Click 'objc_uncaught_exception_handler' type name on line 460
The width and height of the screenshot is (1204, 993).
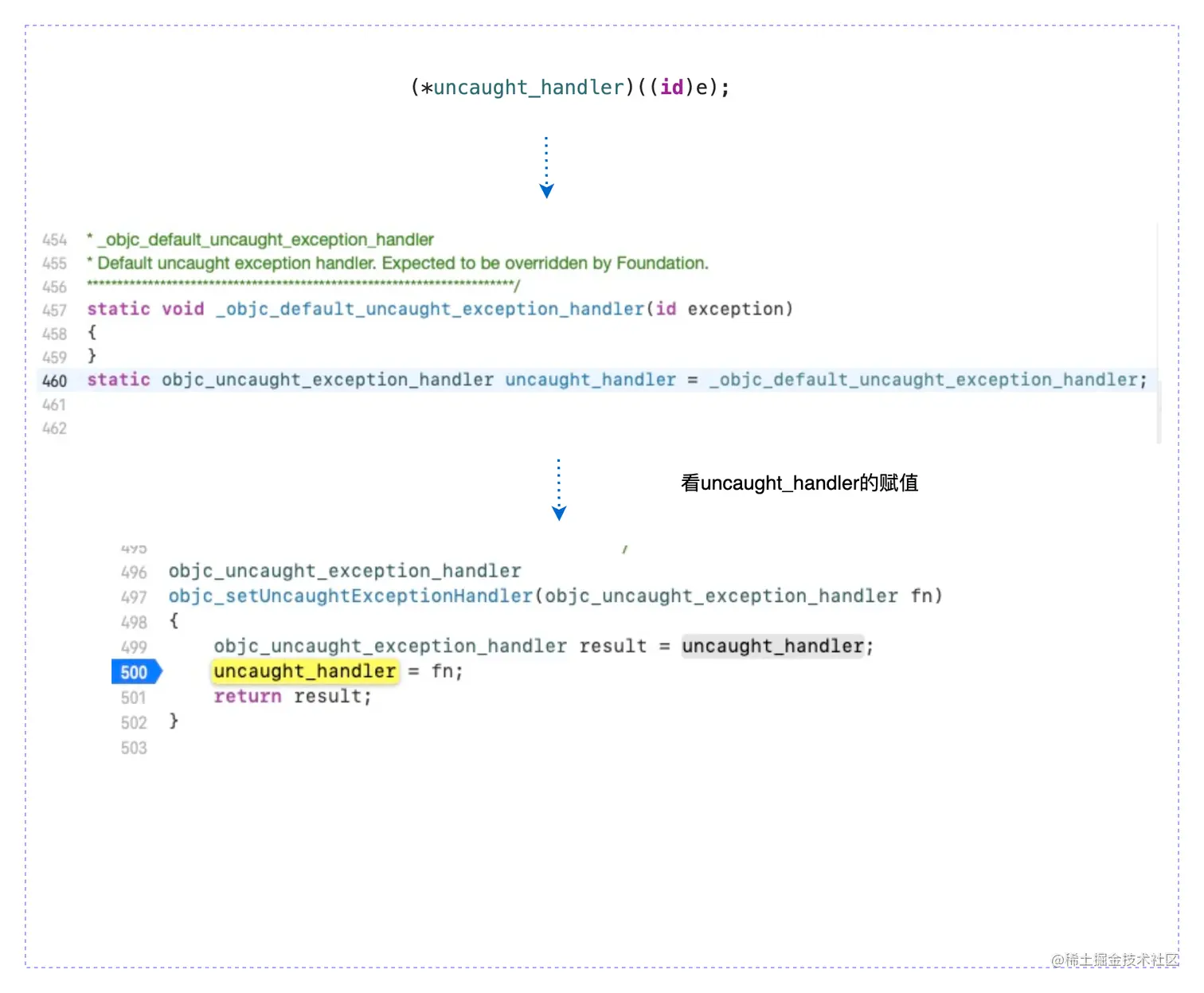[x=327, y=380]
